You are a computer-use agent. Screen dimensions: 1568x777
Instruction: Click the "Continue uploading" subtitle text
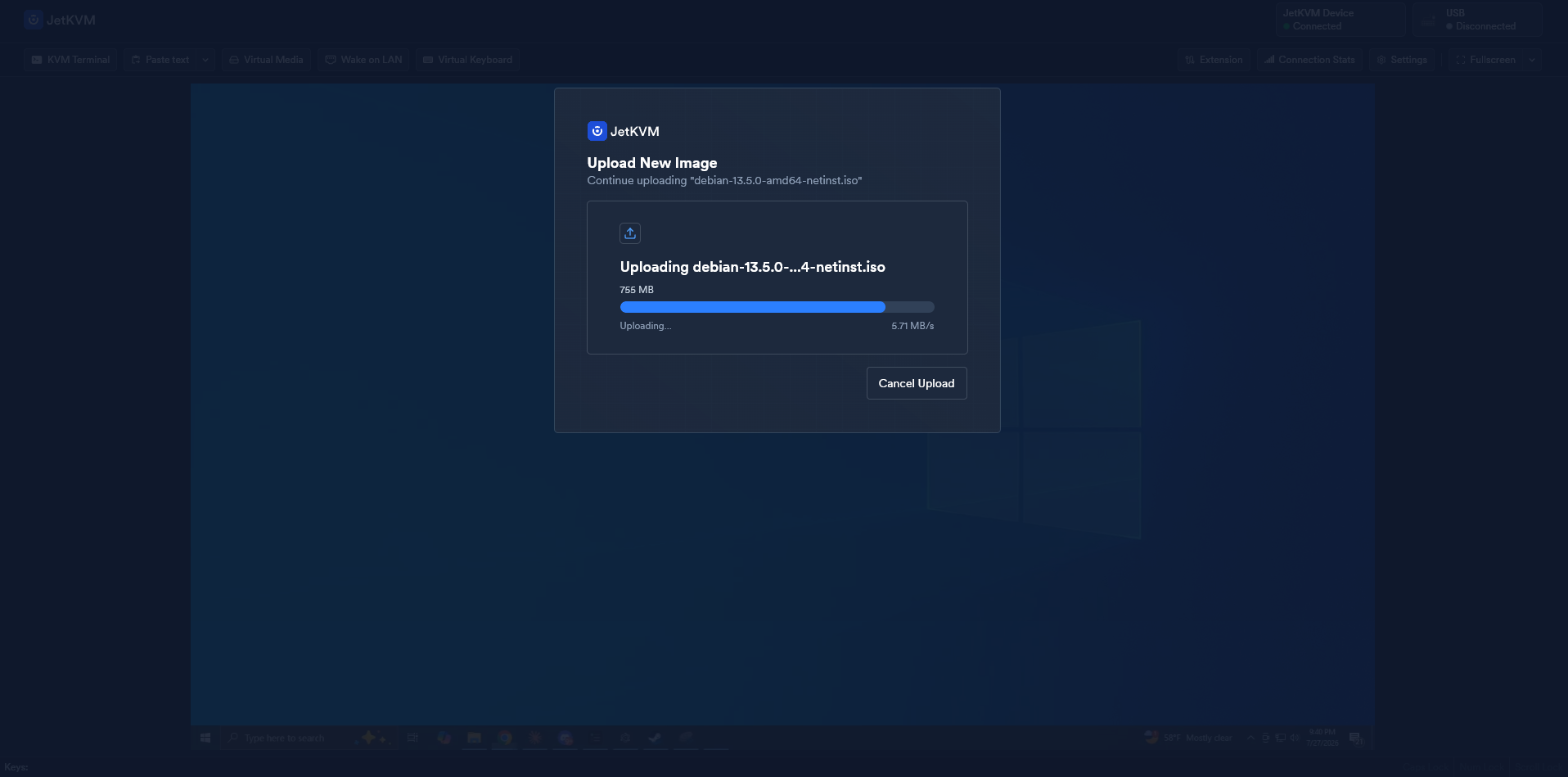pos(724,180)
